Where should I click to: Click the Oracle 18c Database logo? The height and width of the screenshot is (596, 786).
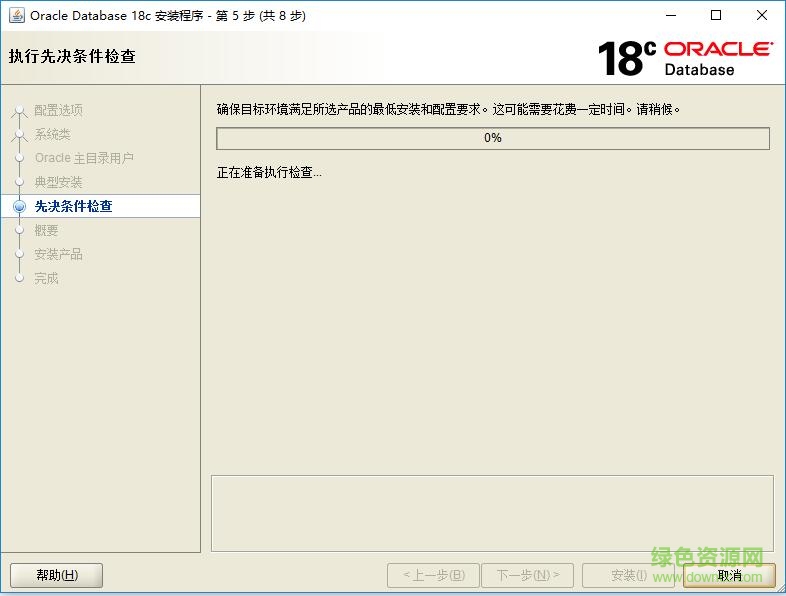pos(685,59)
